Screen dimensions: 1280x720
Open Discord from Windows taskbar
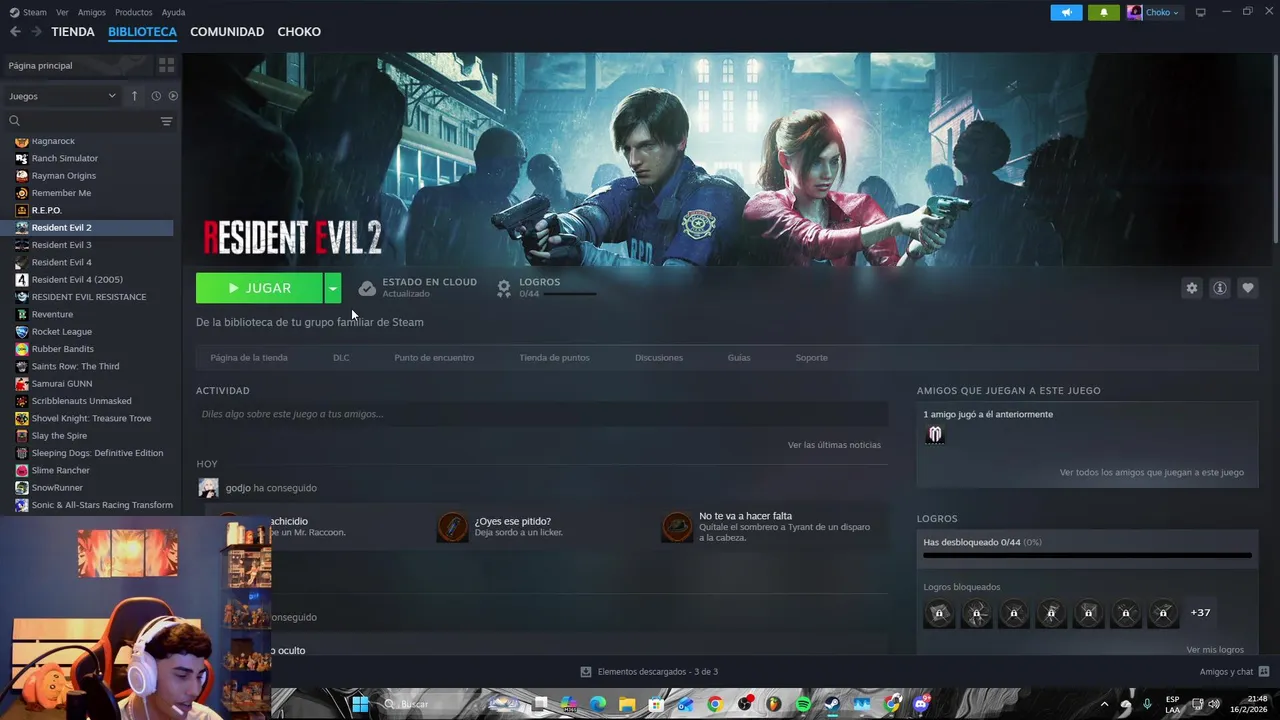921,704
